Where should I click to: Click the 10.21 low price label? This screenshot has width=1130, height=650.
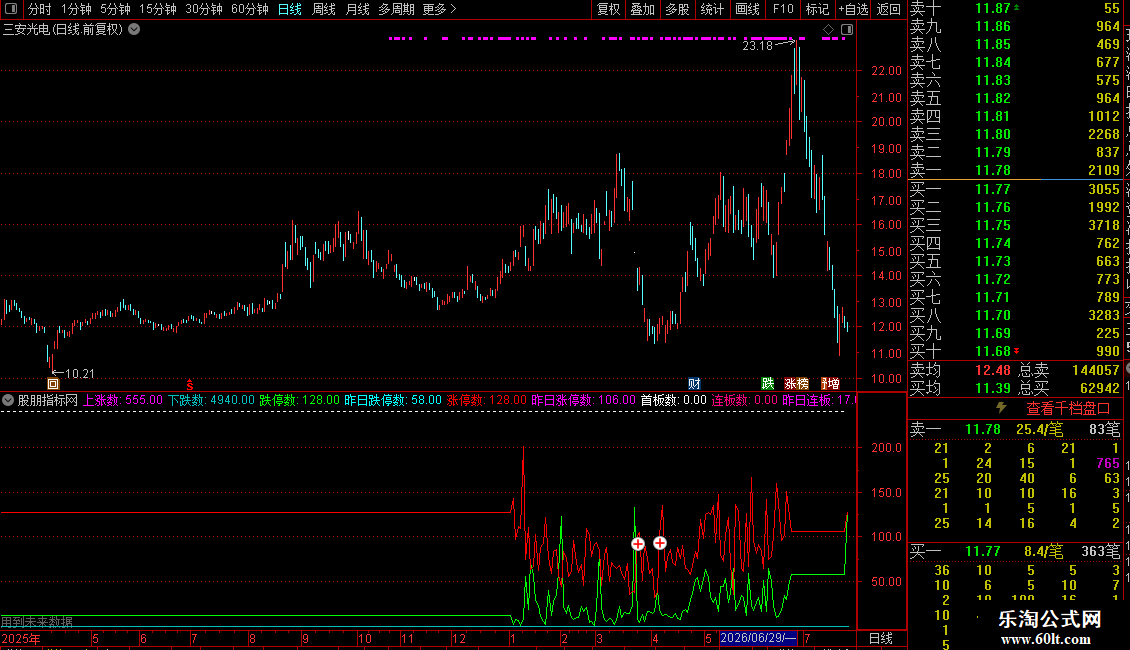(x=80, y=373)
